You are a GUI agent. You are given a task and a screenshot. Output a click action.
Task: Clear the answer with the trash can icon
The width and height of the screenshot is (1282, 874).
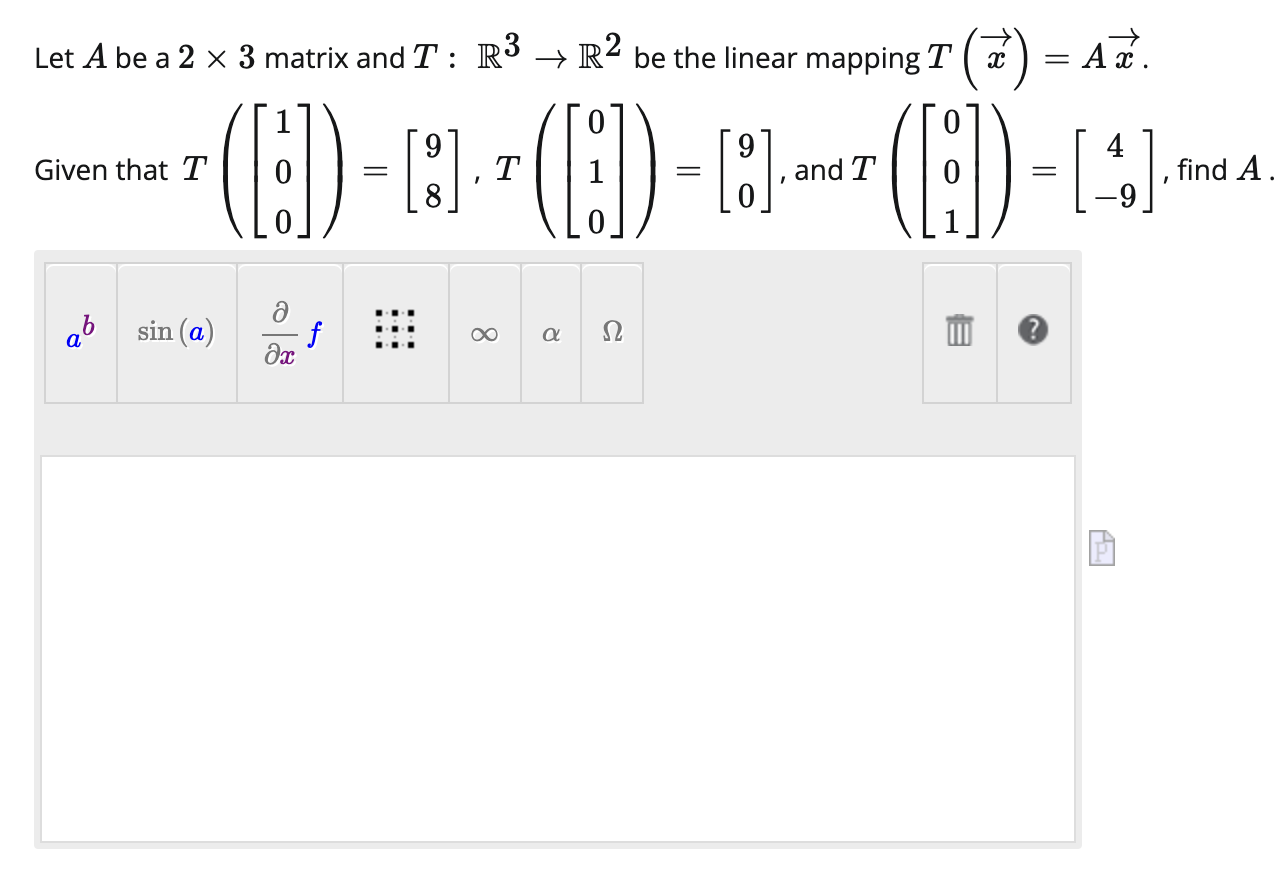(x=957, y=332)
